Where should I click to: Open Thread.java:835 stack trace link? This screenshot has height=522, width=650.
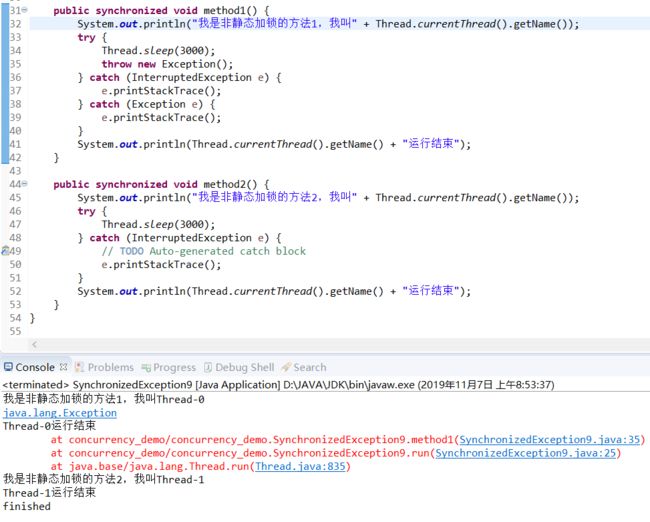(300, 466)
